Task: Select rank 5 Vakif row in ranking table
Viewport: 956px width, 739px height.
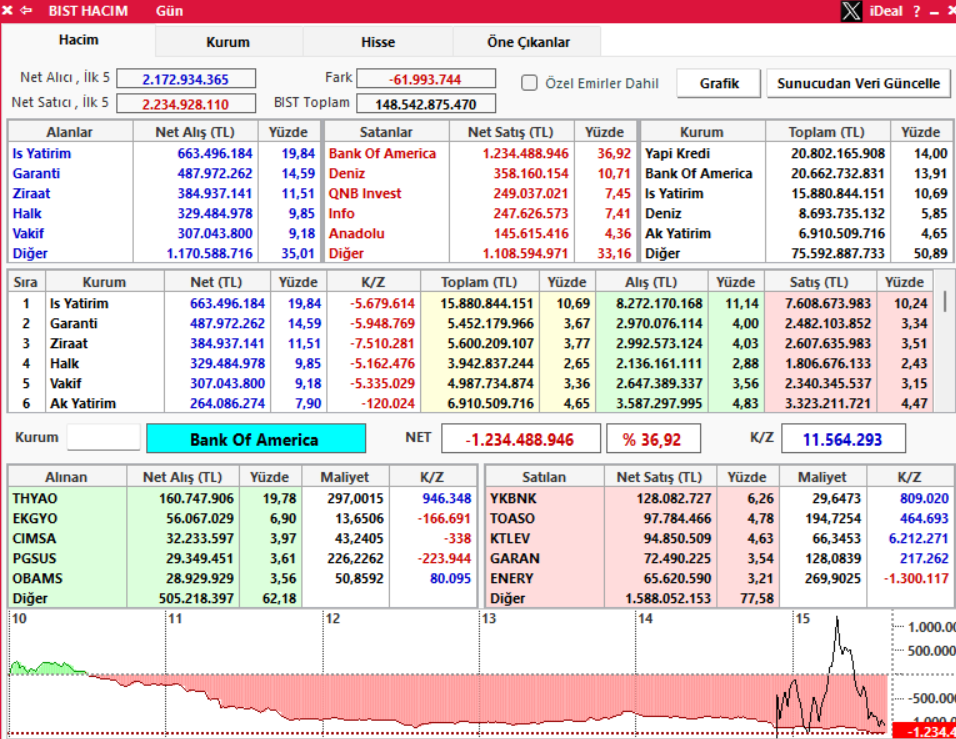Action: (x=470, y=384)
